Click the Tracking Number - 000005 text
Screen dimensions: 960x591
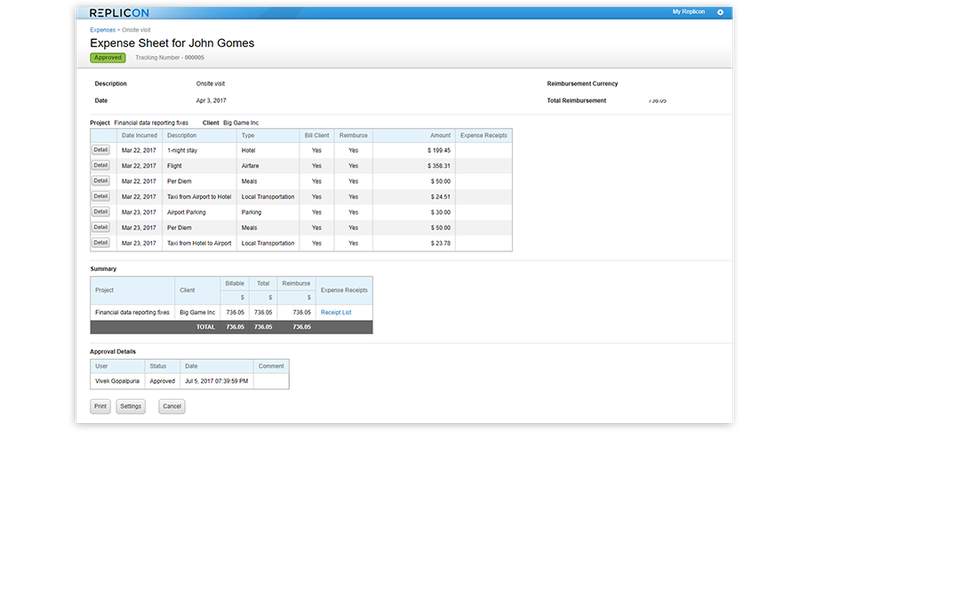pos(170,58)
